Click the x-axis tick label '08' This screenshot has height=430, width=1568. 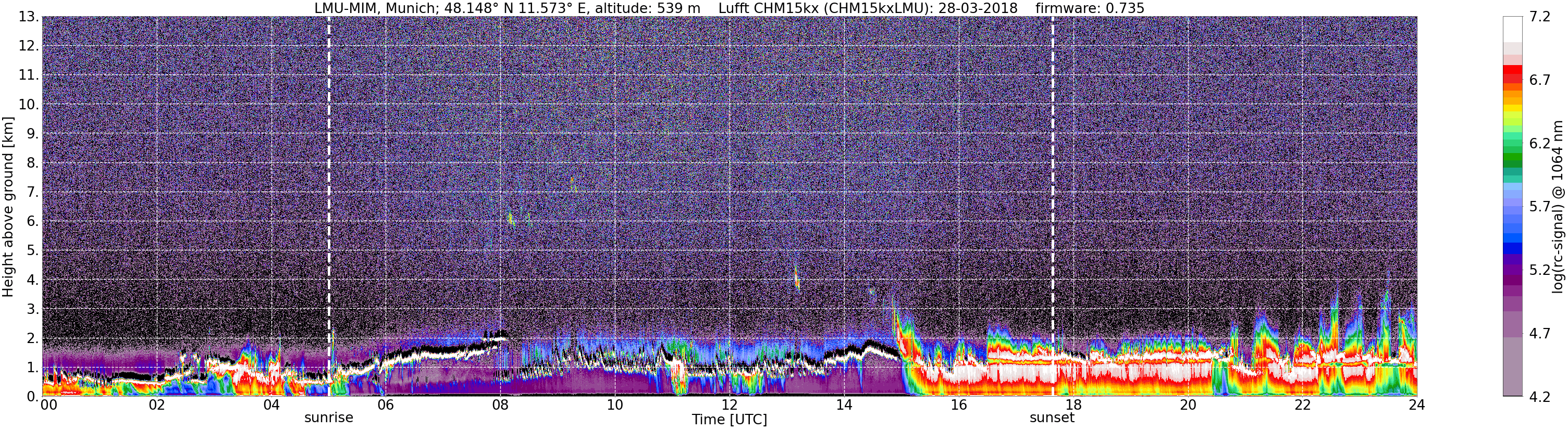(x=500, y=405)
